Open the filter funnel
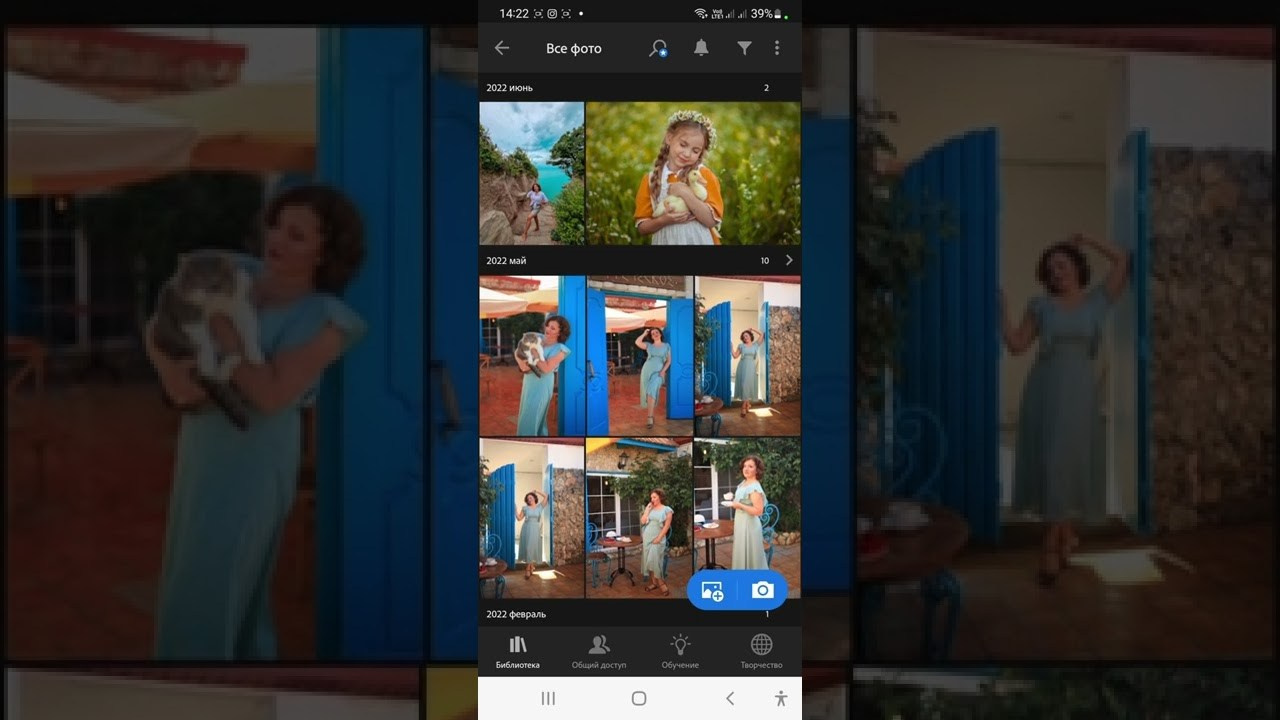The image size is (1280, 720). pyautogui.click(x=744, y=48)
